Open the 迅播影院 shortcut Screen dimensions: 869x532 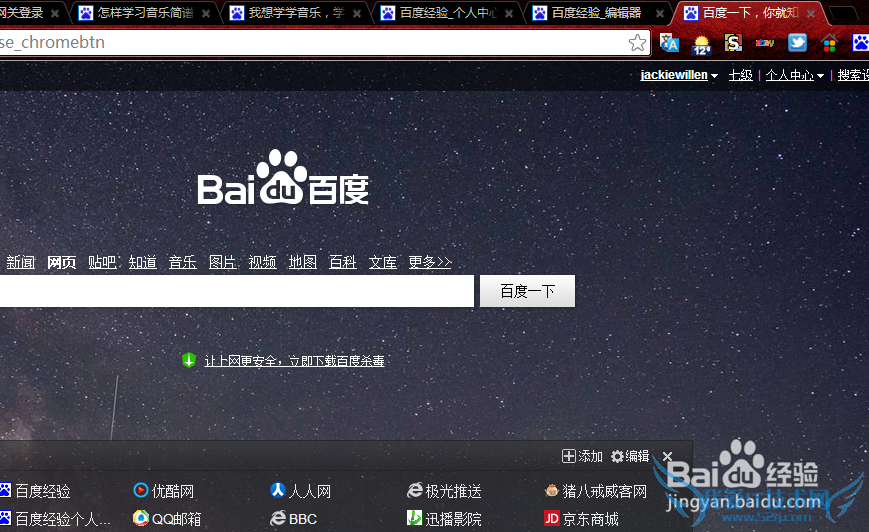(444, 519)
